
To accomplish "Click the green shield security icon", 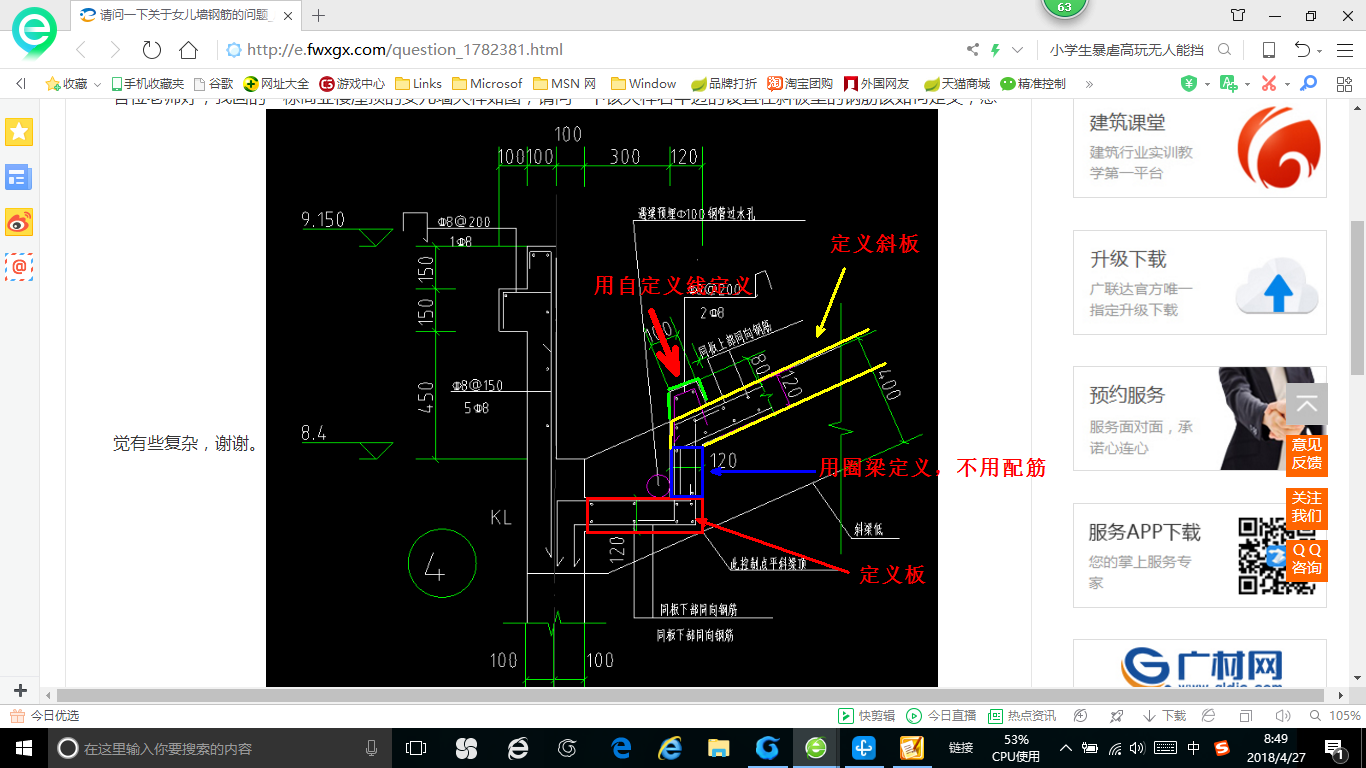I will (1189, 84).
